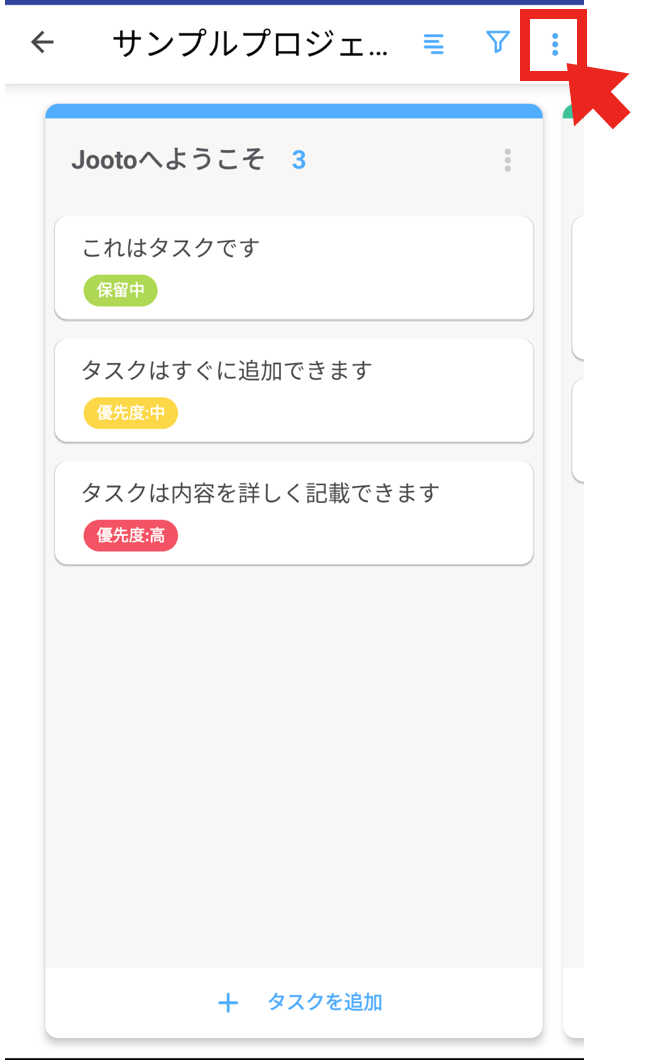
Task: Open the options menu for the Jootoへようこそ list
Action: coord(508,160)
